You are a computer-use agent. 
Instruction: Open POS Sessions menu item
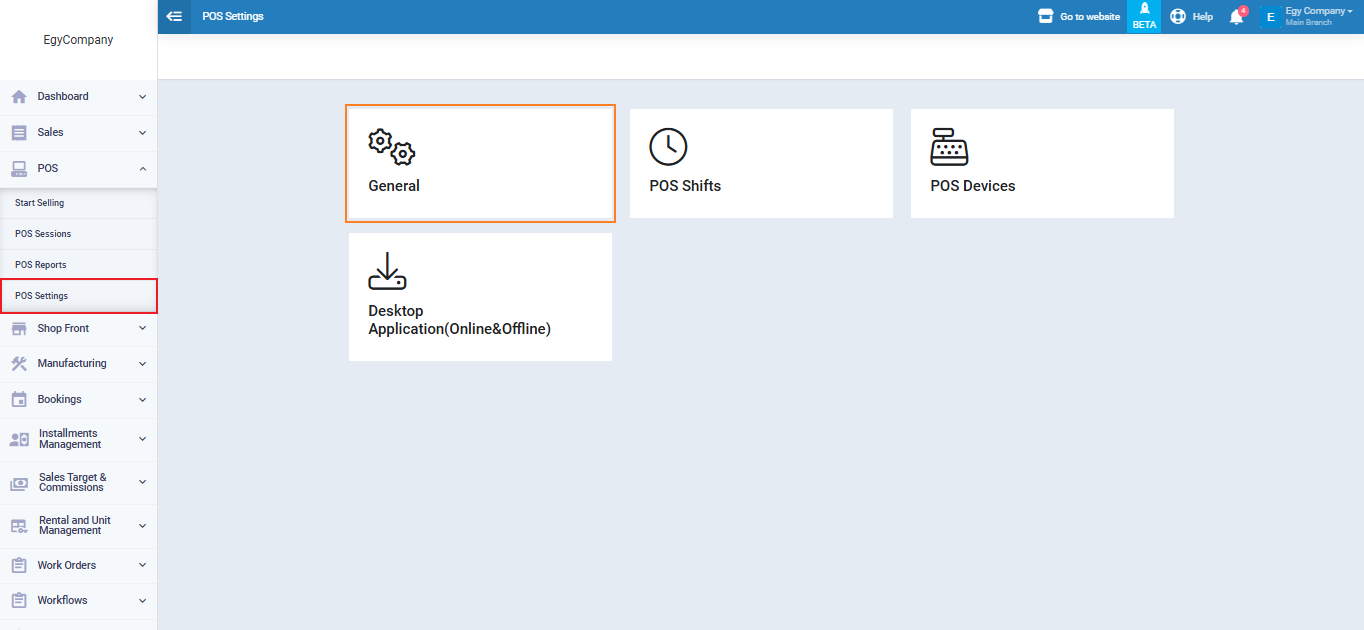(x=43, y=234)
